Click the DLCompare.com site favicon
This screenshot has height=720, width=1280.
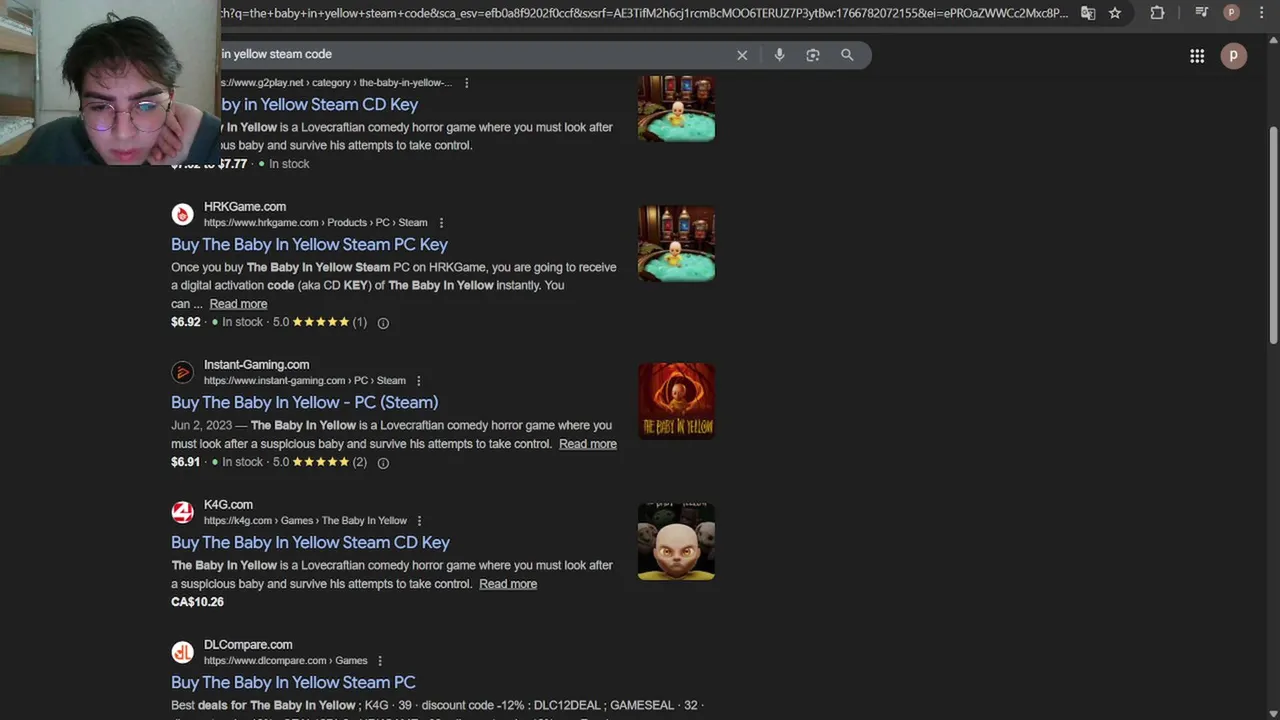pos(182,652)
